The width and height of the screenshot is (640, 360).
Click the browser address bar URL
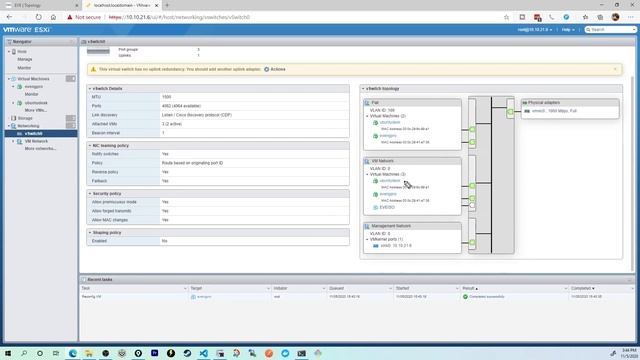tap(179, 17)
